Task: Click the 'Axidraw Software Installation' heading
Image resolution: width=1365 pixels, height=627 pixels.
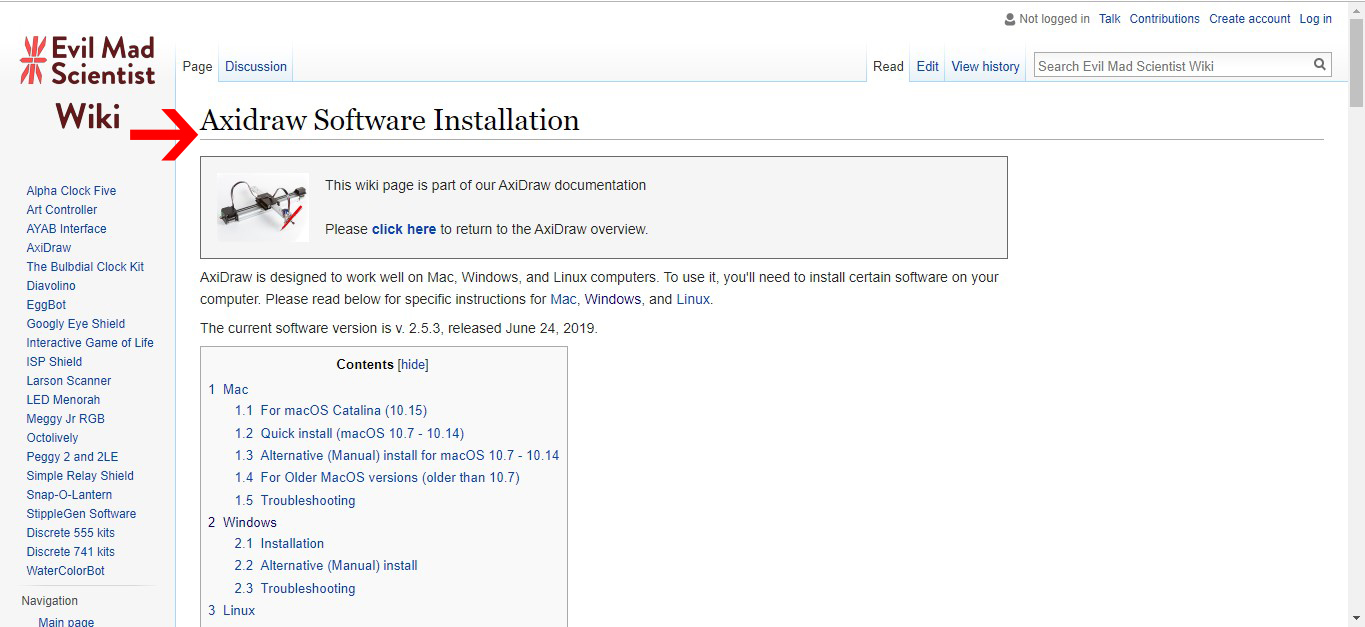Action: point(390,120)
